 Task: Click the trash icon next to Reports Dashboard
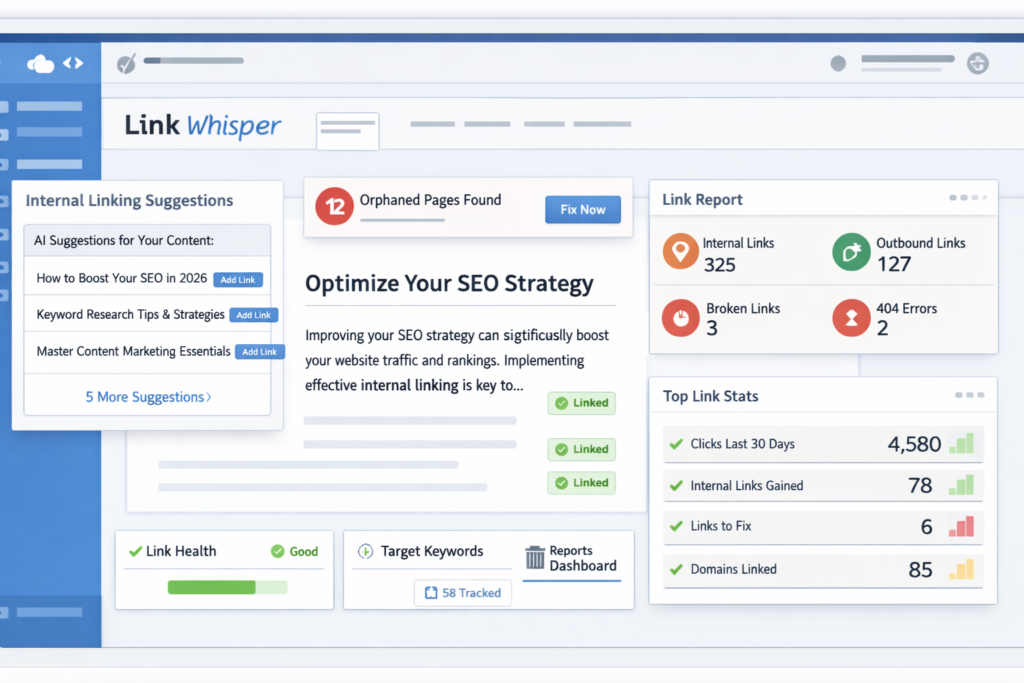click(533, 559)
